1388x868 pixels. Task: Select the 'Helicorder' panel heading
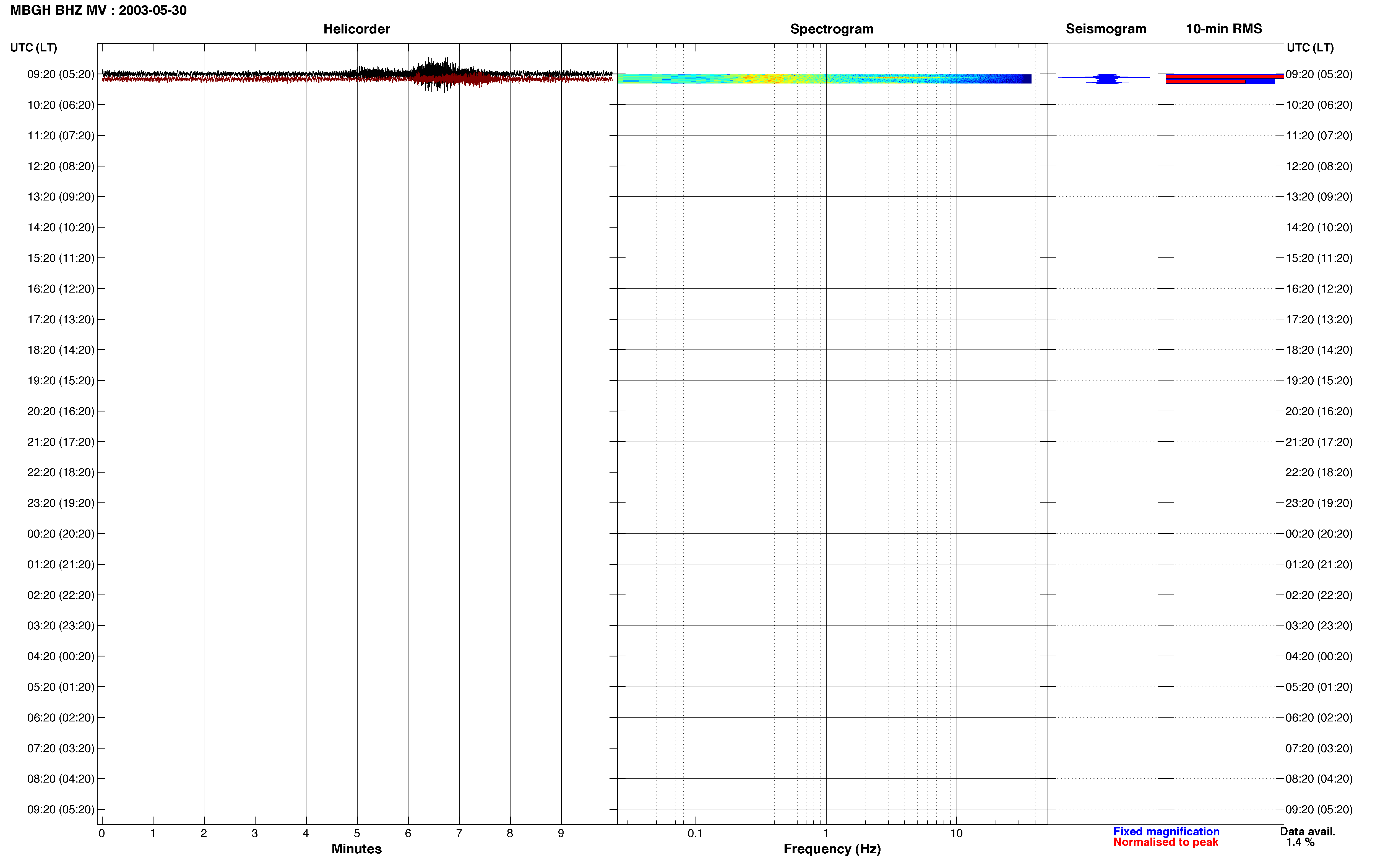[x=356, y=29]
